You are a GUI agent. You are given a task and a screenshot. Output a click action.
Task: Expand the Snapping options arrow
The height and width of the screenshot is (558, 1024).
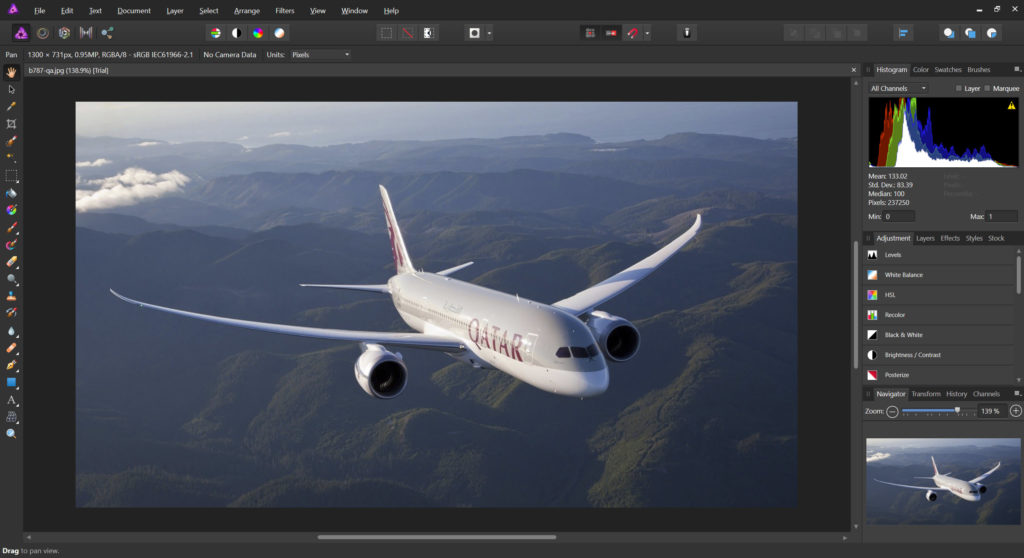coord(647,33)
